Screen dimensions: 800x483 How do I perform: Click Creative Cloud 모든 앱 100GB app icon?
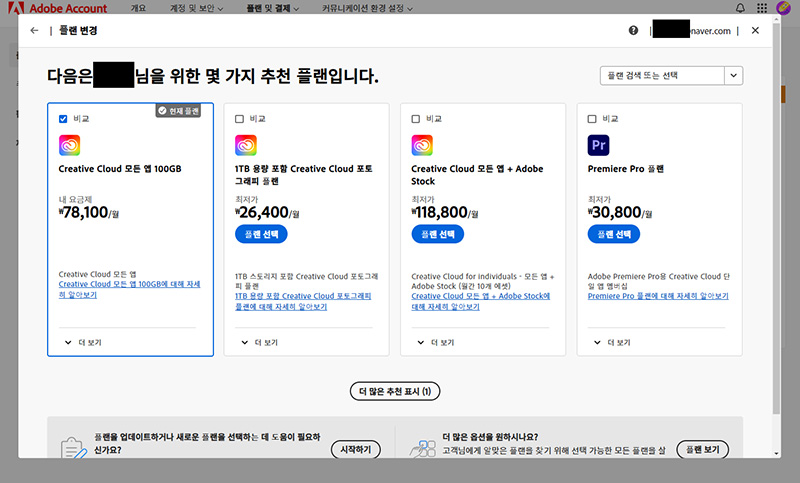(x=69, y=145)
